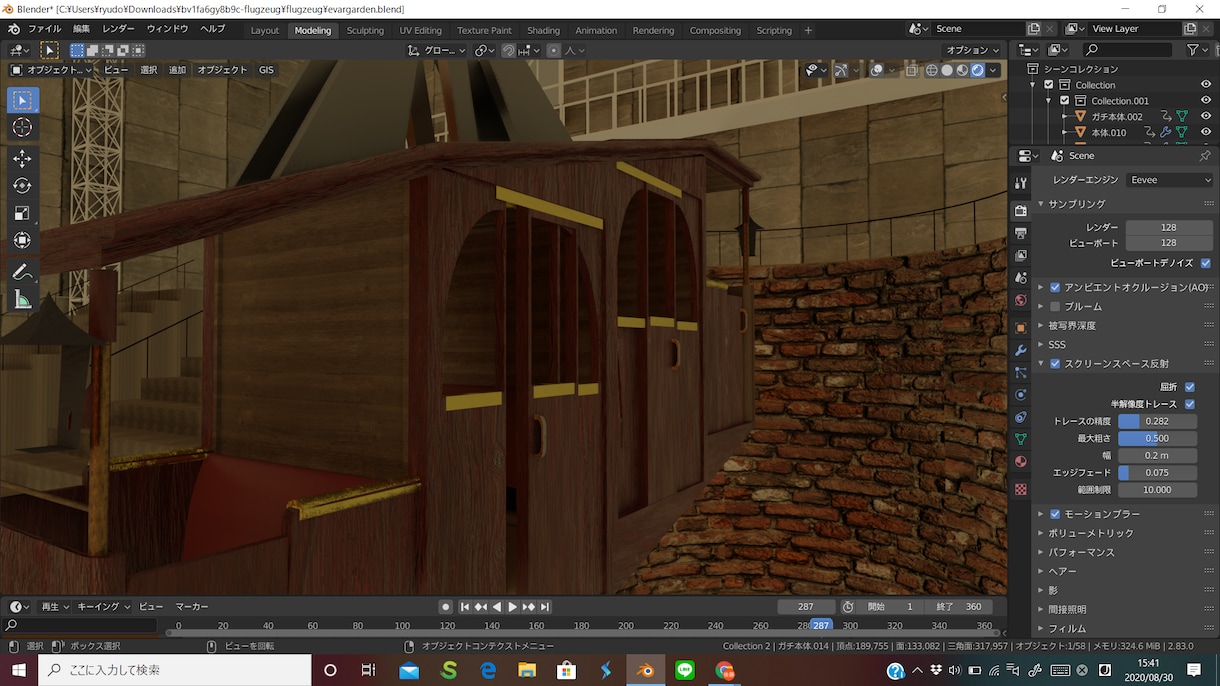
Task: Switch to the UV Editing workspace tab
Action: (x=420, y=30)
